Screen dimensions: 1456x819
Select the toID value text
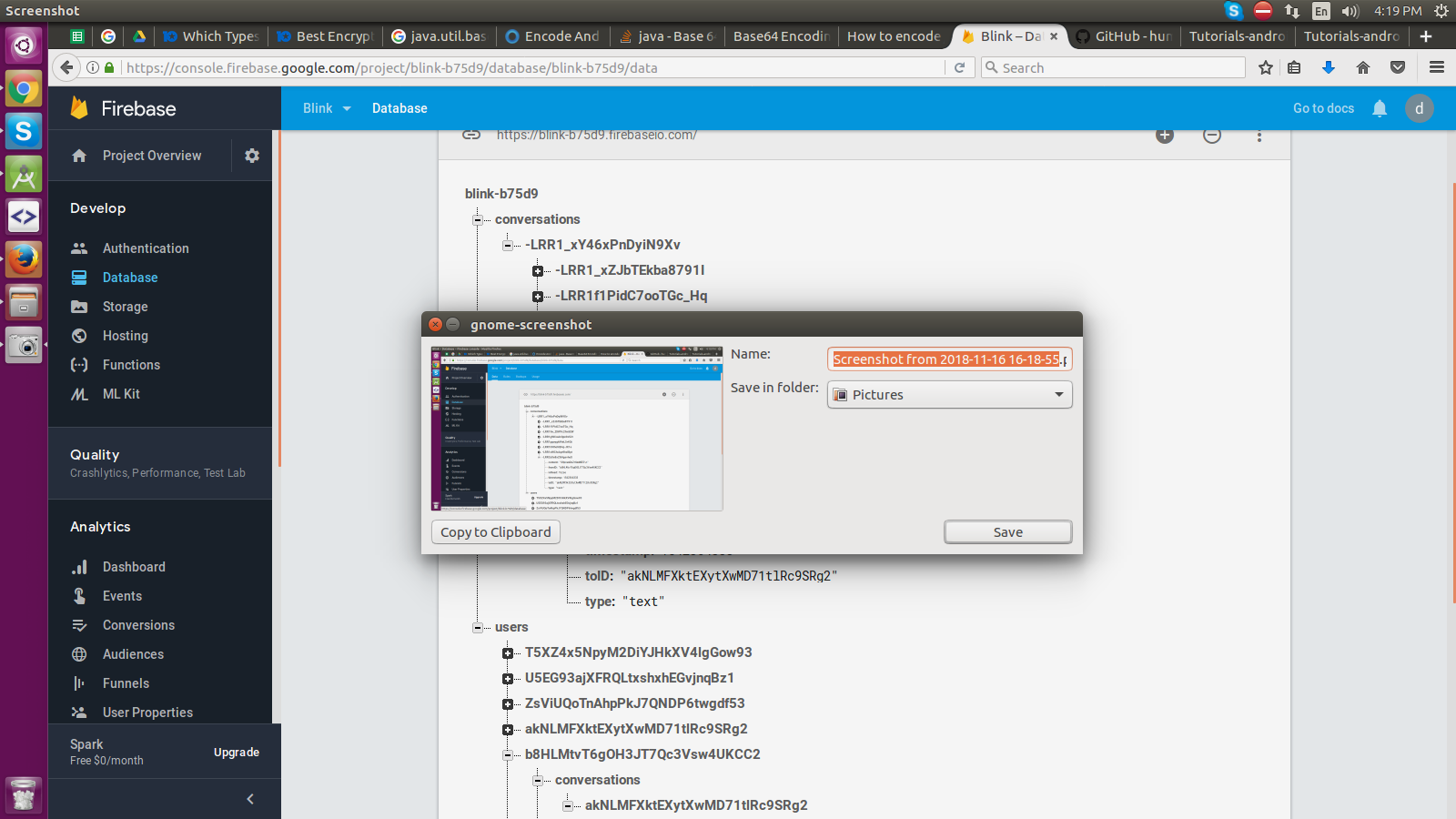(729, 576)
